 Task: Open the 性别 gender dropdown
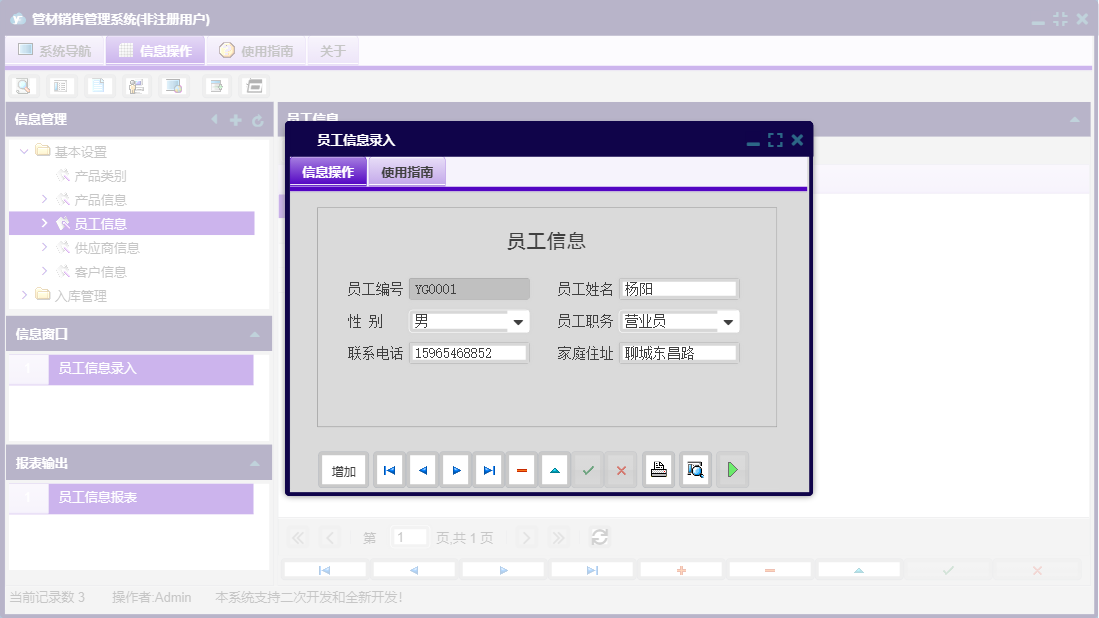518,320
